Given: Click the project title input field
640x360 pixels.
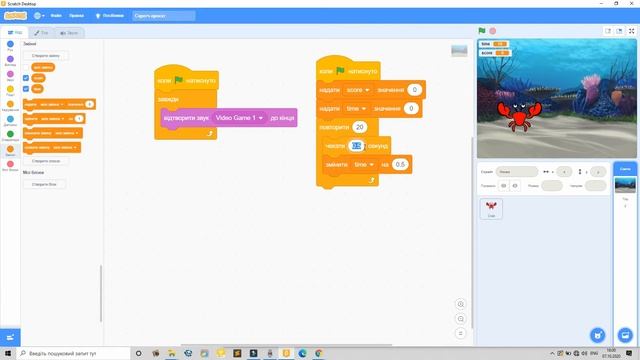Looking at the screenshot, I should [164, 16].
